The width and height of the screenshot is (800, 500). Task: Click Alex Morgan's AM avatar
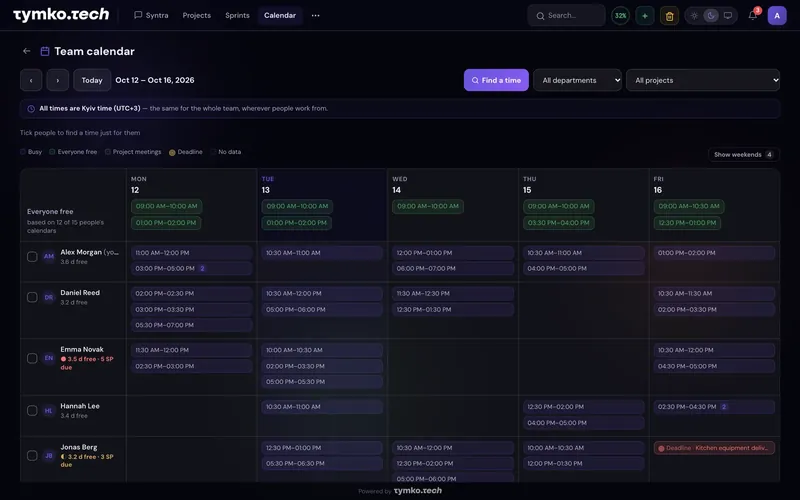coord(49,256)
